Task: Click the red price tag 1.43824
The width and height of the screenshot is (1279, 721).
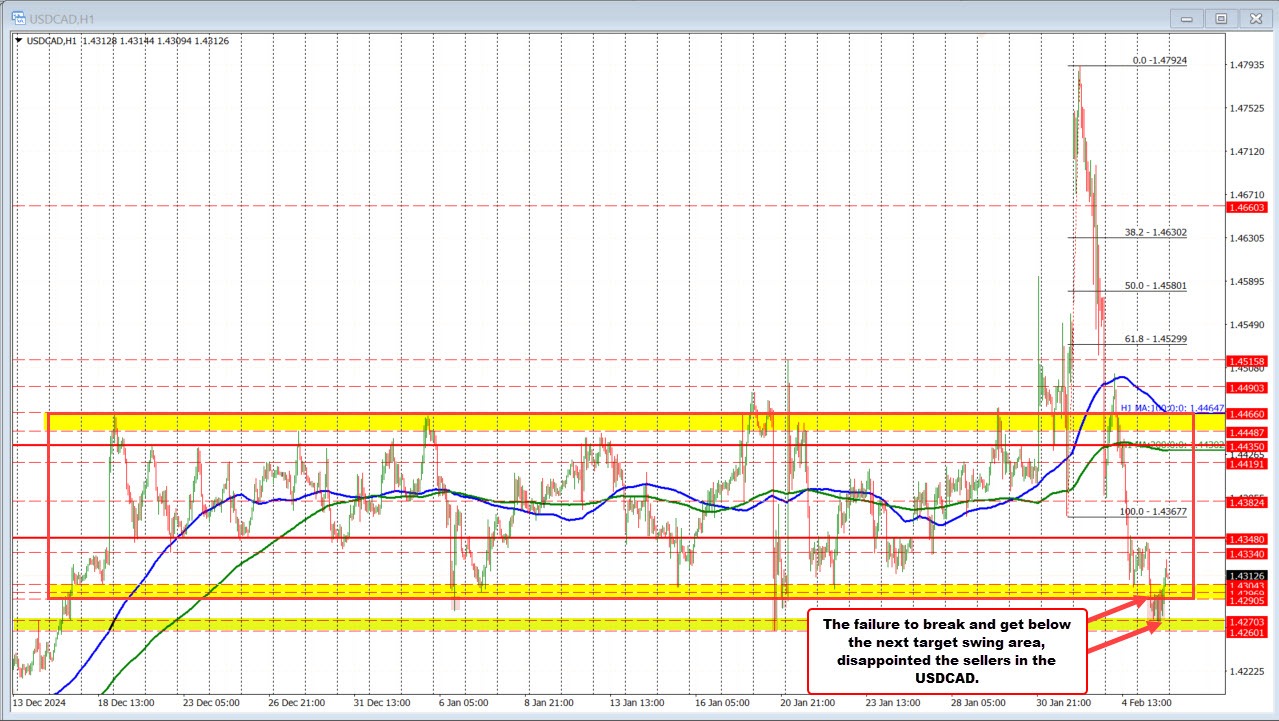Action: (x=1247, y=502)
